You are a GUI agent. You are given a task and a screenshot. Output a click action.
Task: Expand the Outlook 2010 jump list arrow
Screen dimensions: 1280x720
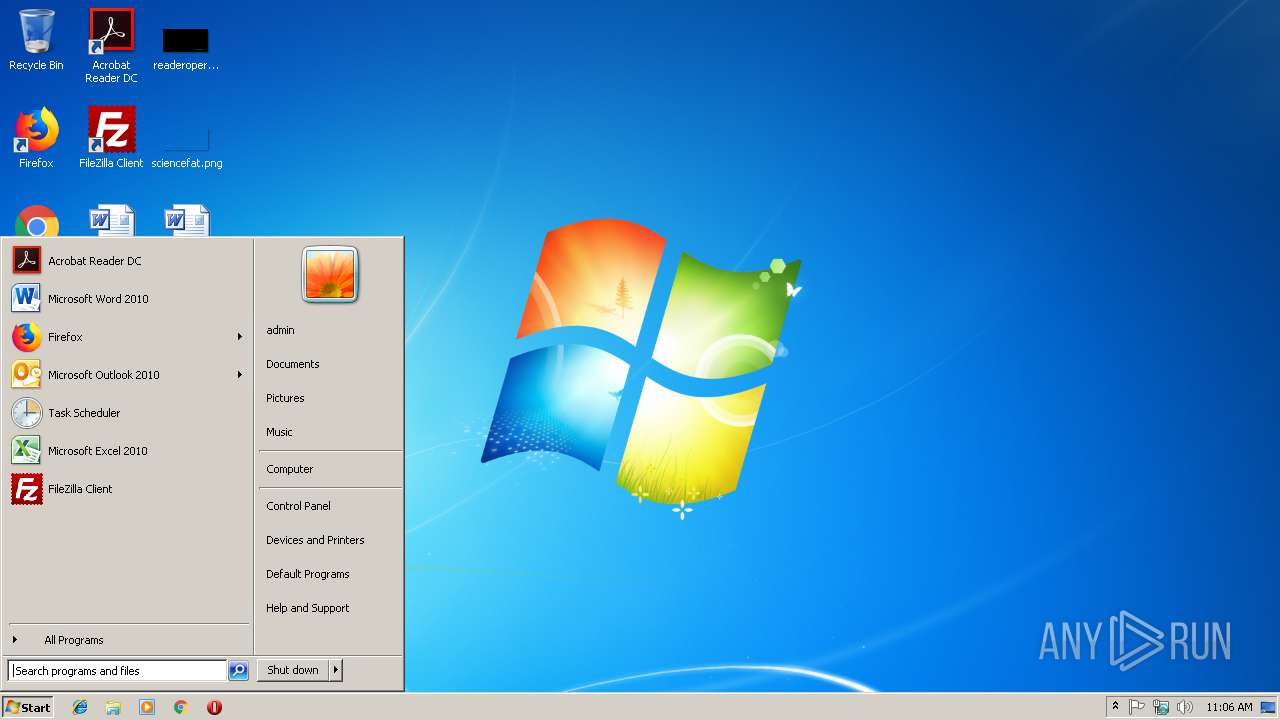click(240, 375)
